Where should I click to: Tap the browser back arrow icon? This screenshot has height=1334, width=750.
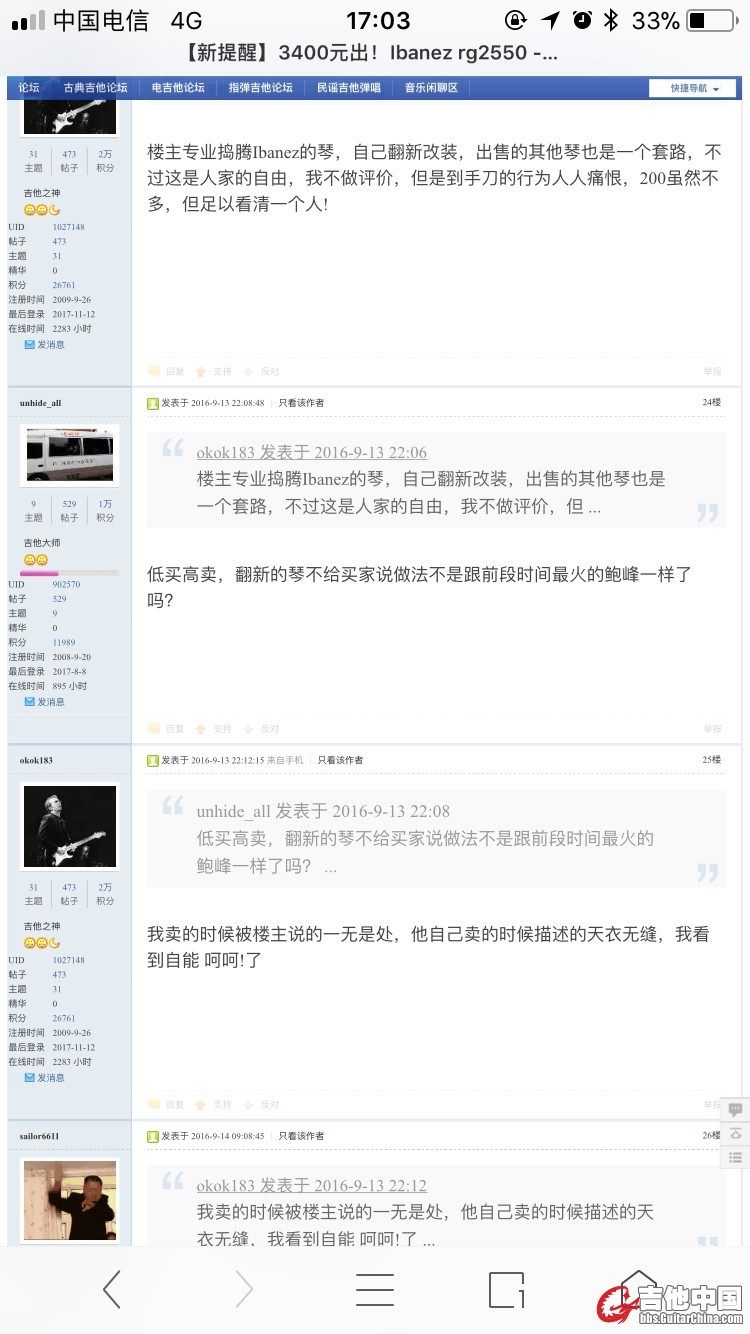[x=112, y=1290]
